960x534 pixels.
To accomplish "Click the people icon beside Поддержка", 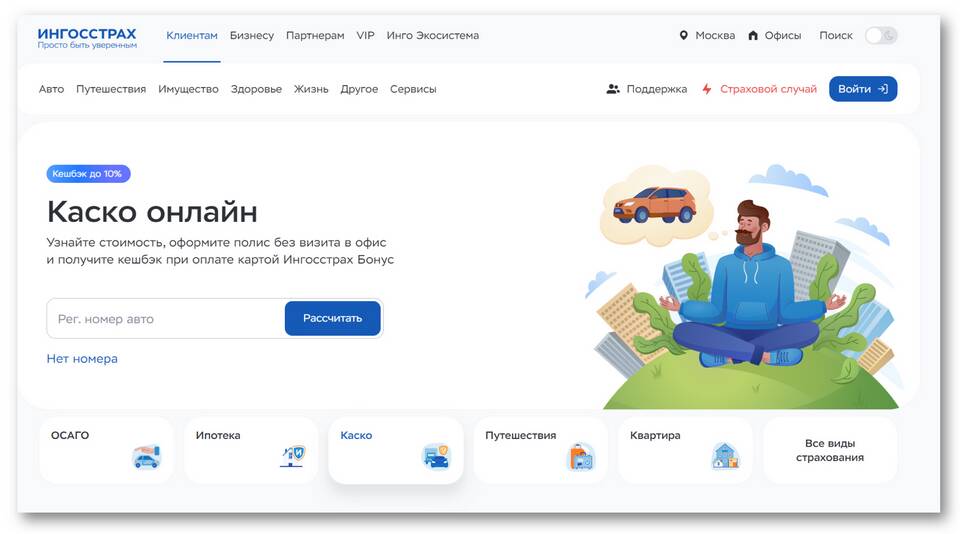I will point(613,89).
